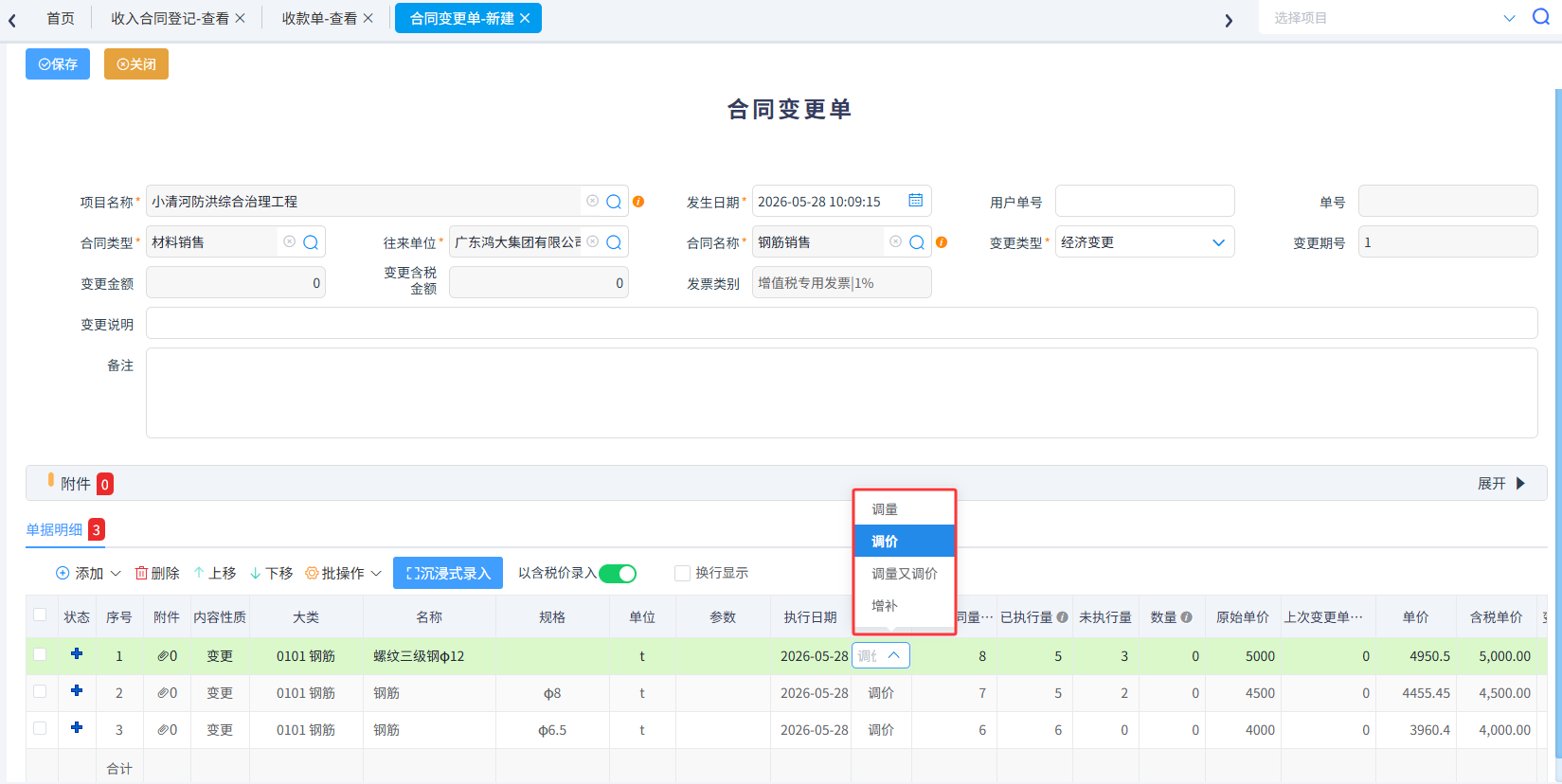Click the help icon beside 已执行量 header

[1063, 617]
